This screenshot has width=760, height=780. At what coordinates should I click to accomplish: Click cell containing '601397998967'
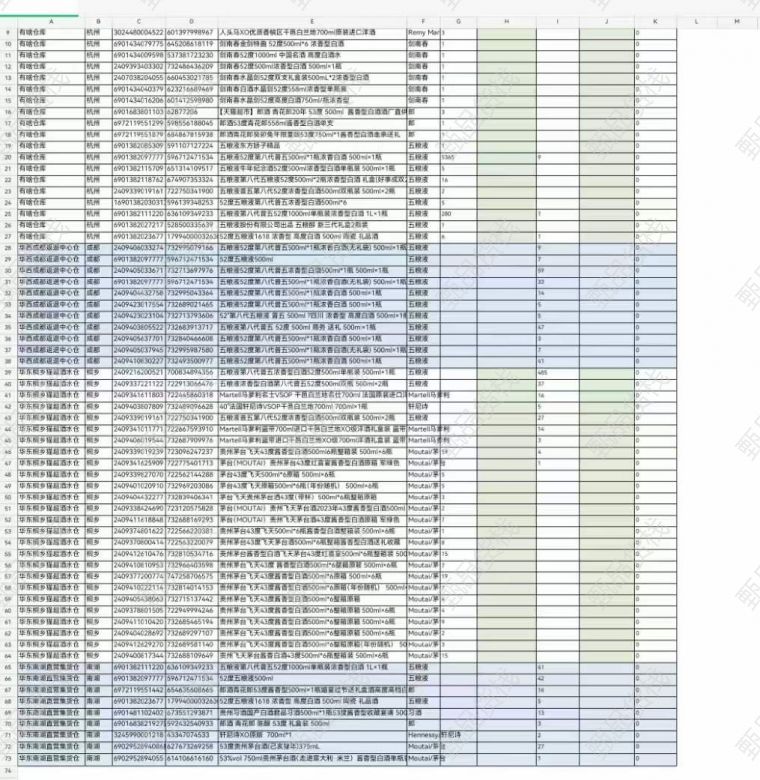tap(191, 32)
